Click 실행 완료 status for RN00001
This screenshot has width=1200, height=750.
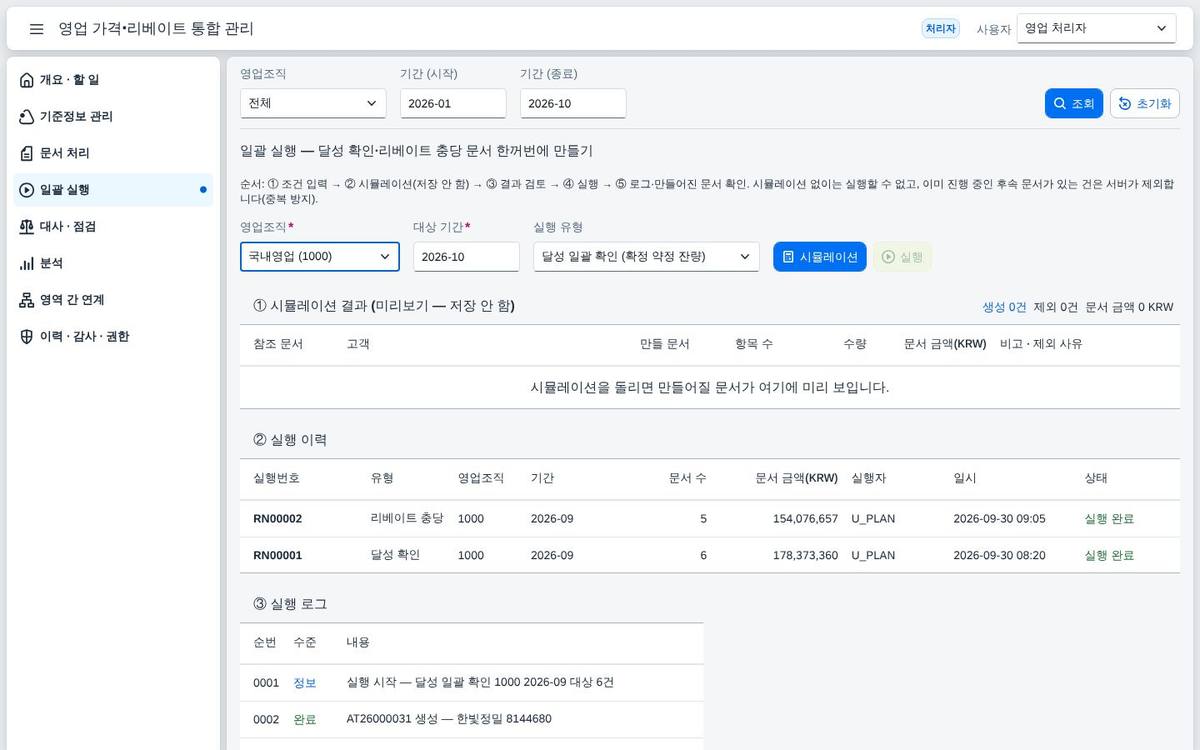coord(1109,555)
